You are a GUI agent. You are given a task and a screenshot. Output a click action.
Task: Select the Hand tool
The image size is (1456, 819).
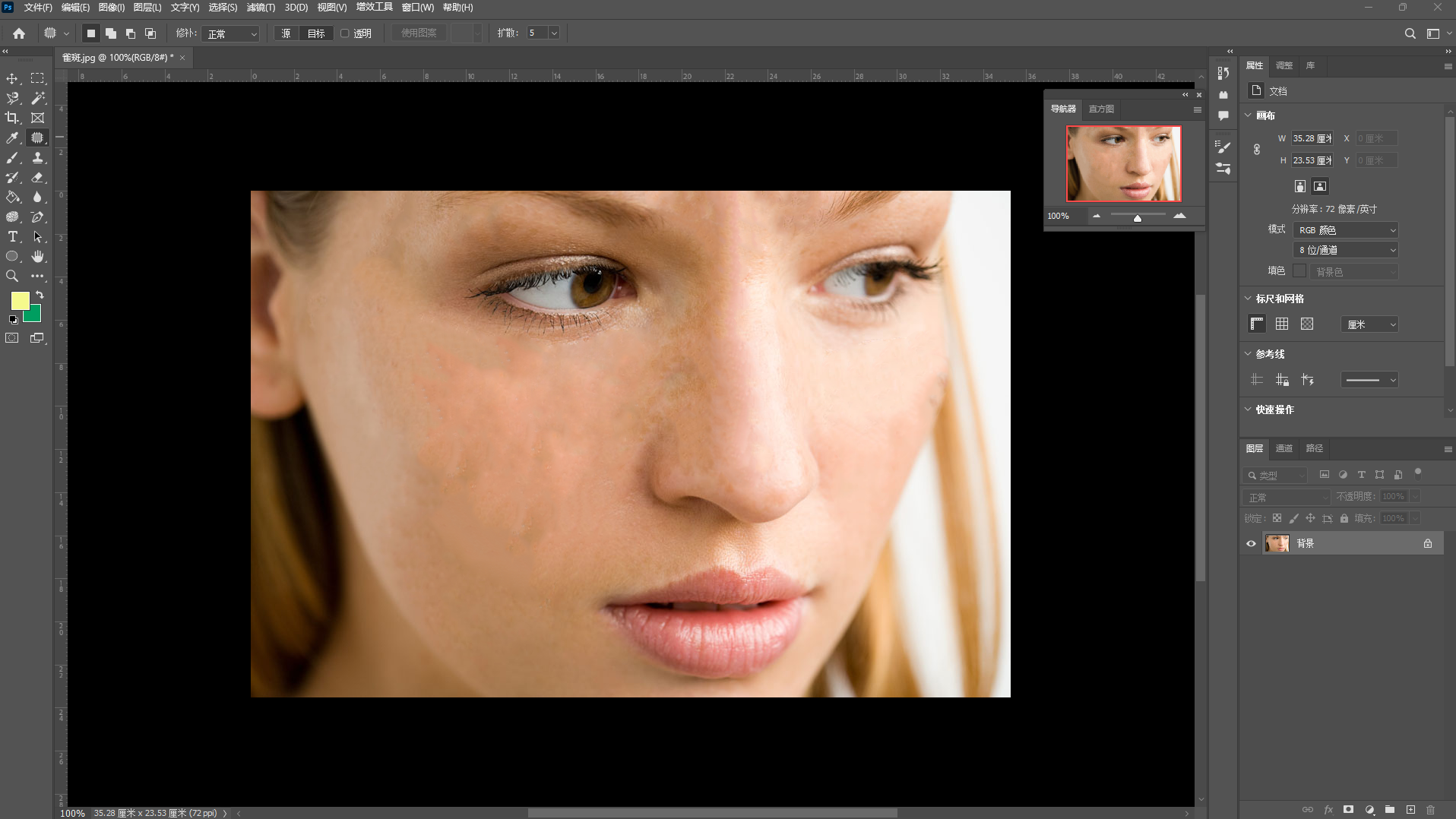(x=37, y=256)
